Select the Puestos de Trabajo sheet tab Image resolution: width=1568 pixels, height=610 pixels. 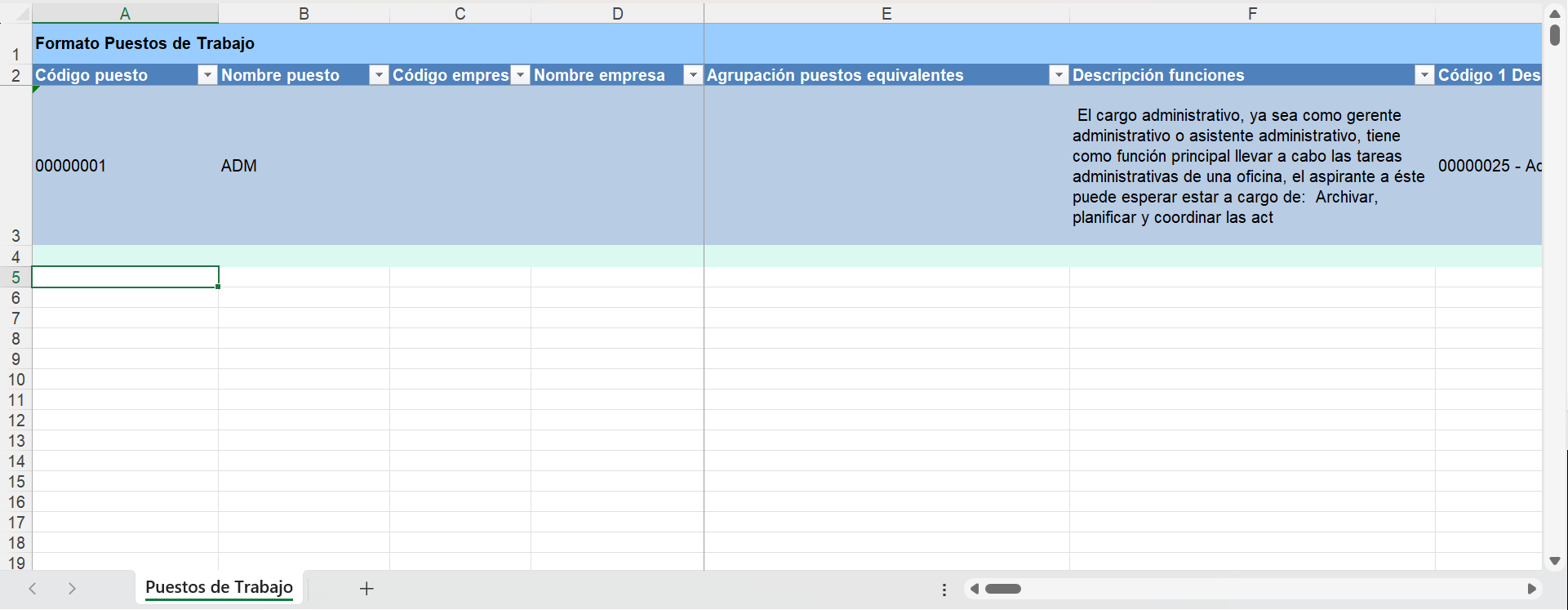(219, 587)
